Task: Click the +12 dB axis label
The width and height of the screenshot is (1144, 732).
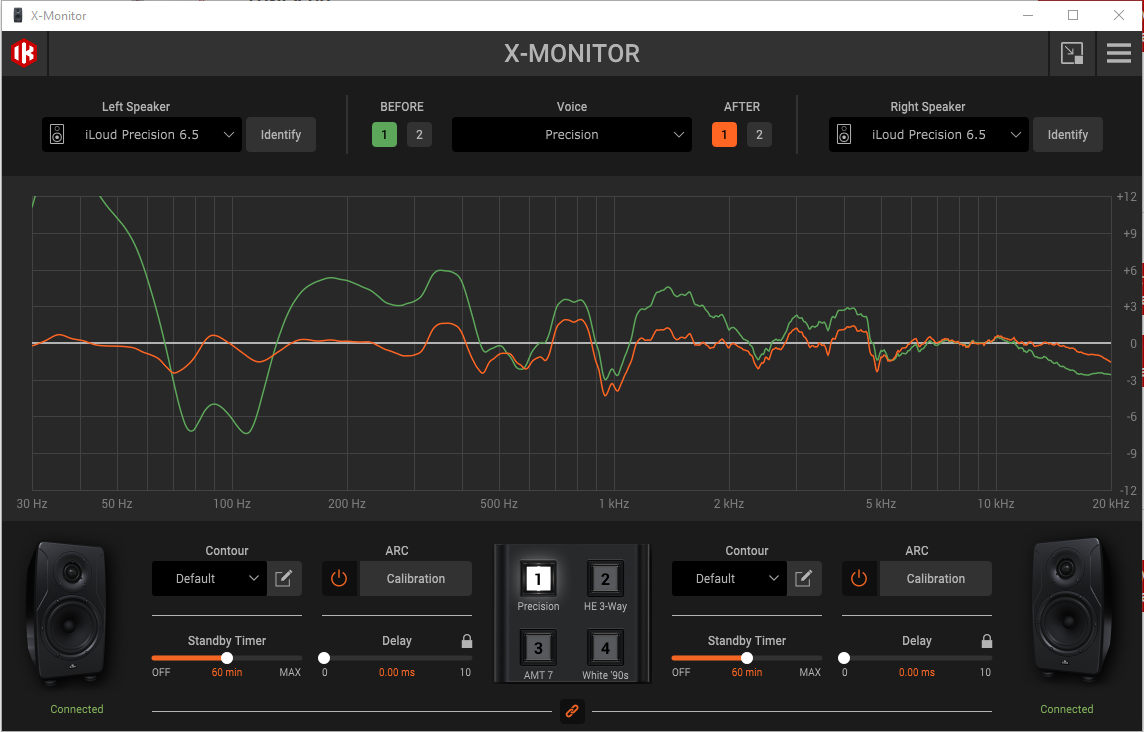Action: pos(1126,197)
